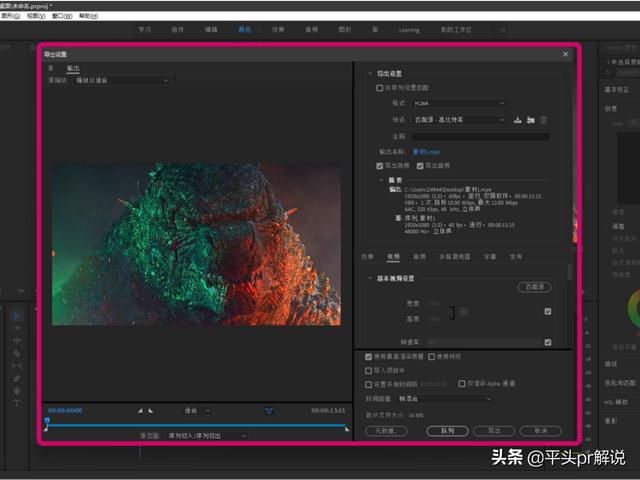Select the Hand tool in background toolbar
The width and height of the screenshot is (640, 480).
click(17, 391)
